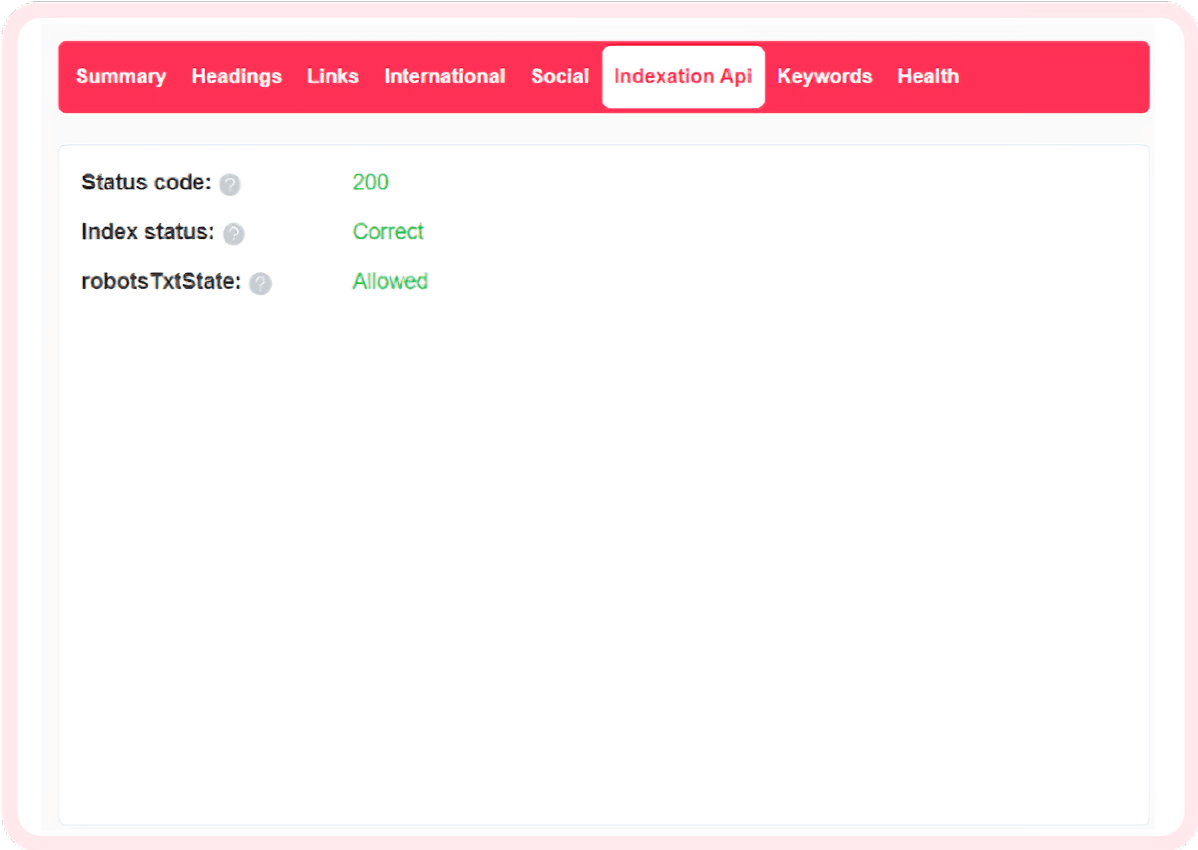Switch to the Keywords tab
This screenshot has width=1198, height=850.
825,76
